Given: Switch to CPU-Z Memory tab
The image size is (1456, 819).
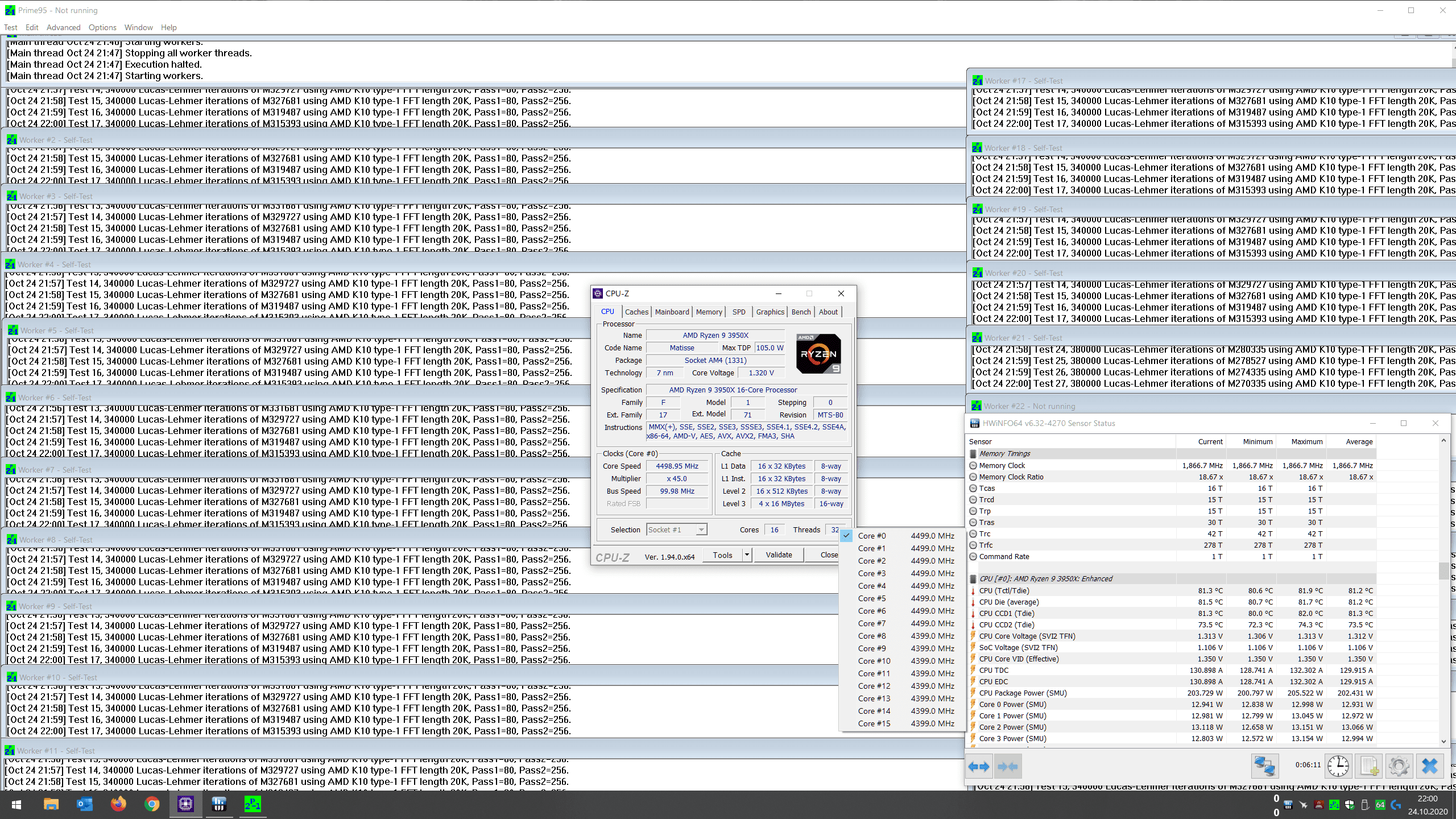Looking at the screenshot, I should 709,312.
